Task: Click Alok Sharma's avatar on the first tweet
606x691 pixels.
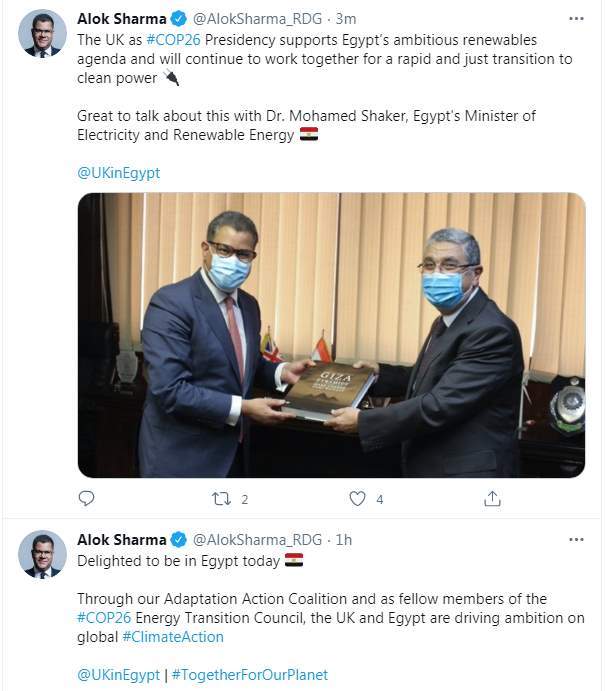Action: click(x=42, y=34)
